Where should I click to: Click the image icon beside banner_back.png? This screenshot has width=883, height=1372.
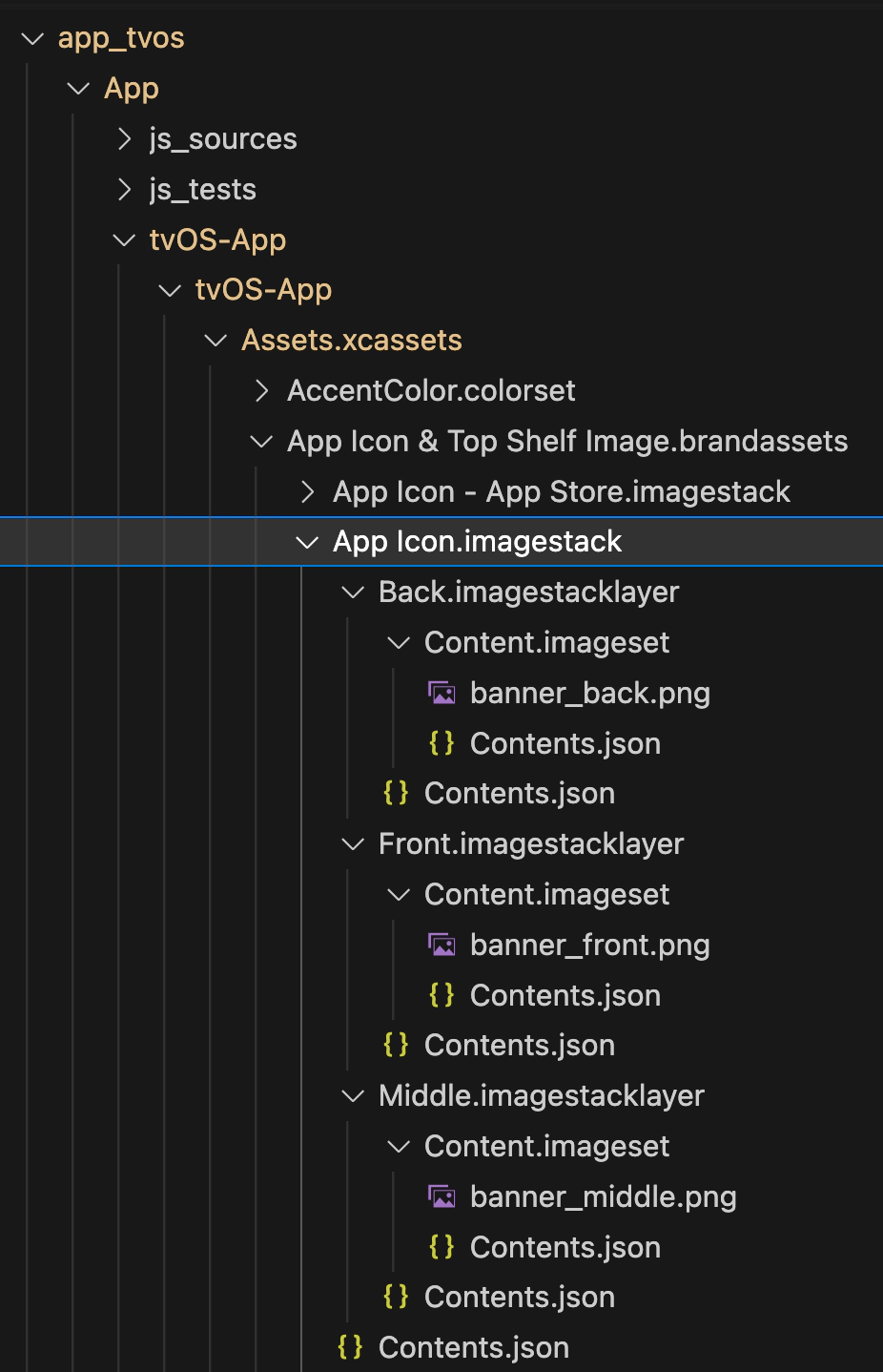click(441, 694)
